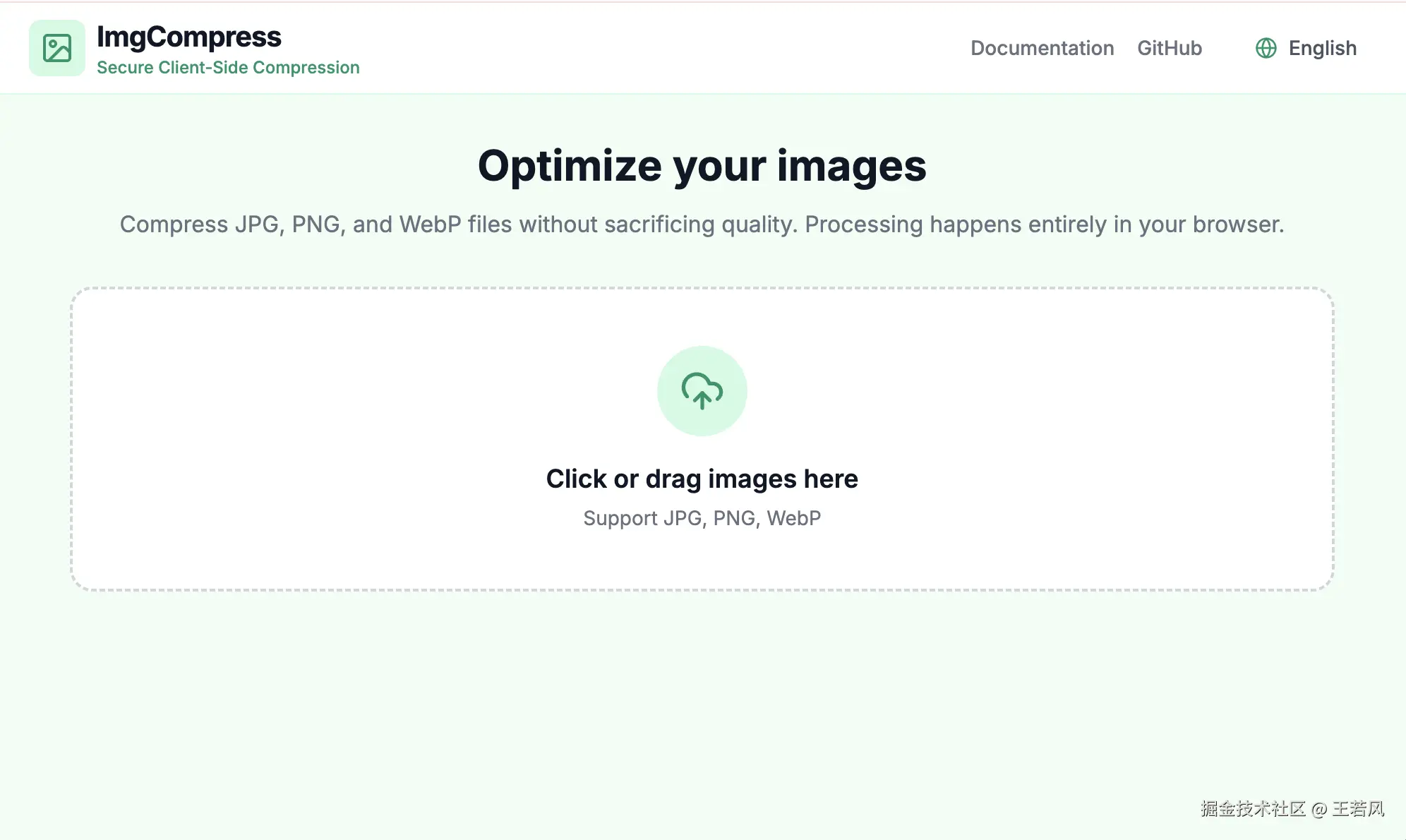Click the globe language icon

[x=1266, y=48]
